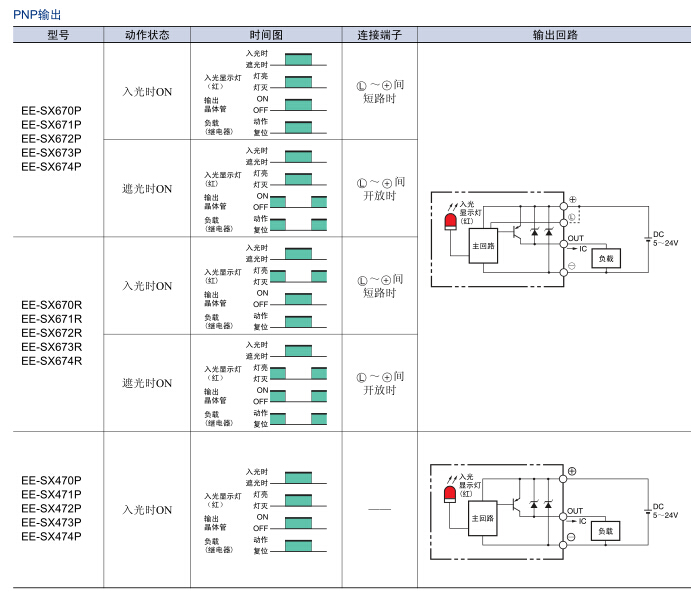691x592 pixels.
Task: Click the OUT terminal label in upper circuit
Action: point(575,238)
